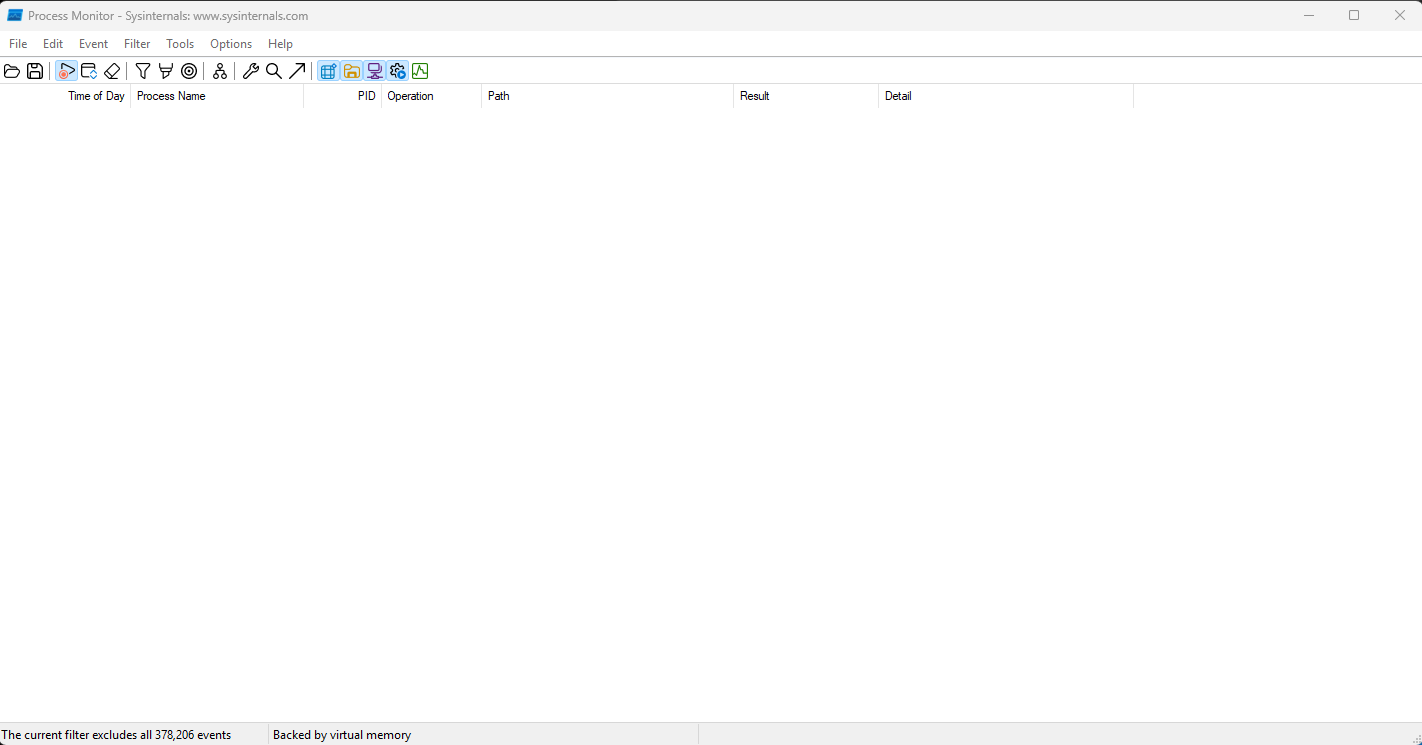The width and height of the screenshot is (1422, 745).
Task: Toggle Show Network Activity icon
Action: point(374,71)
